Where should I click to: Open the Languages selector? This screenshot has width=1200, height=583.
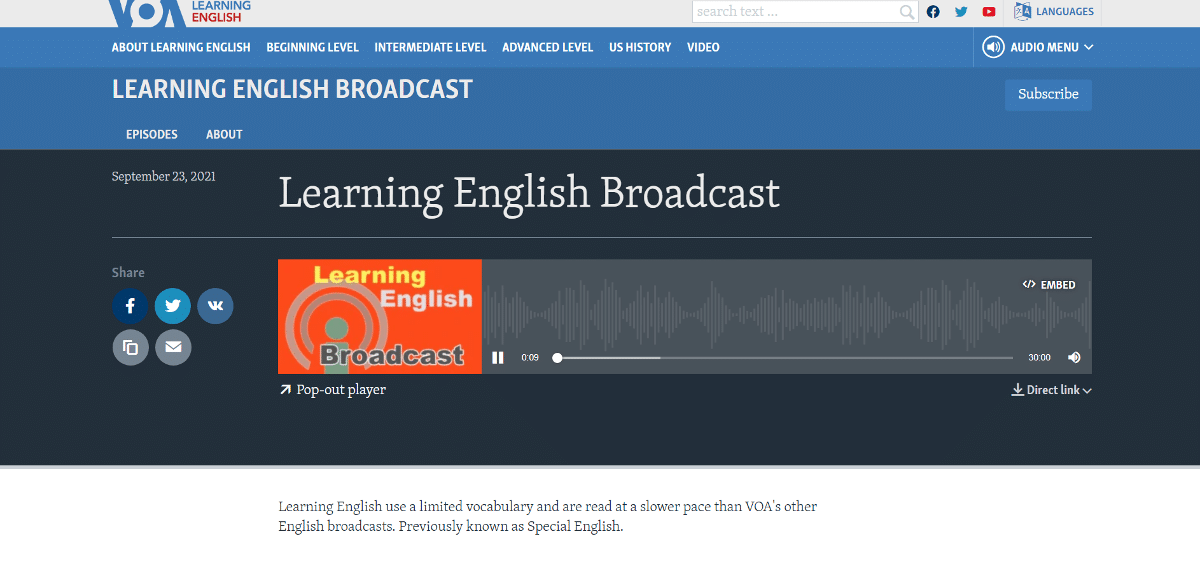(x=1054, y=12)
